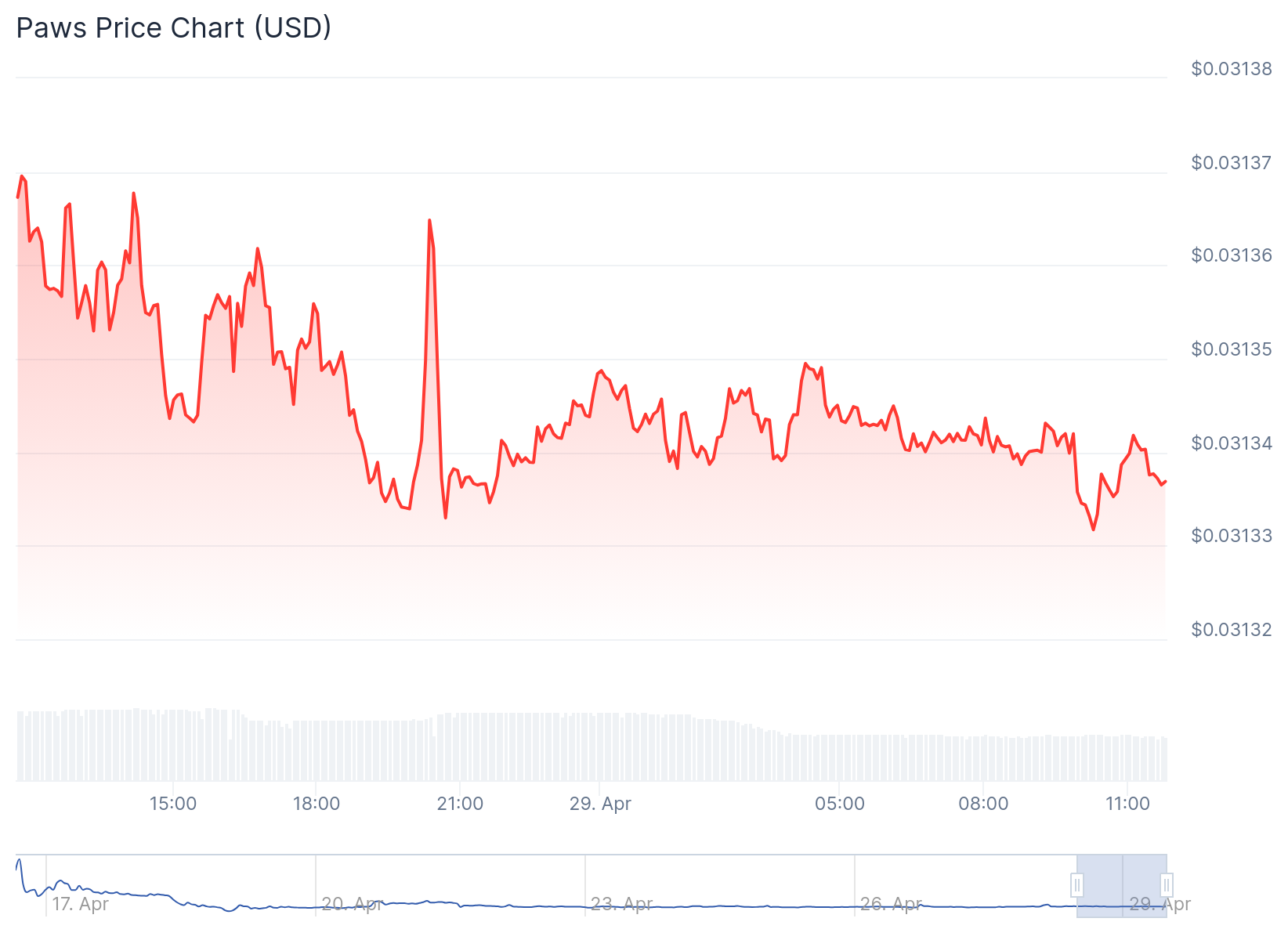
Task: Choose 26. Apr in the navigator strip
Action: point(890,904)
